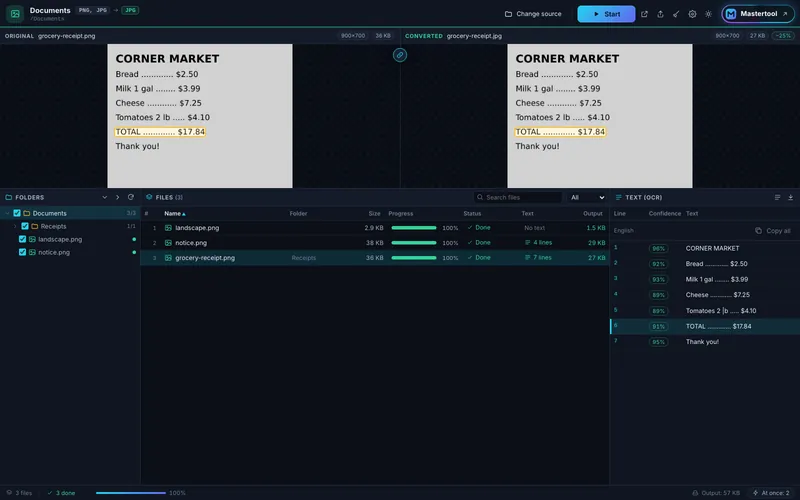Open the All filter dropdown
Image resolution: width=800 pixels, height=500 pixels.
[x=587, y=197]
